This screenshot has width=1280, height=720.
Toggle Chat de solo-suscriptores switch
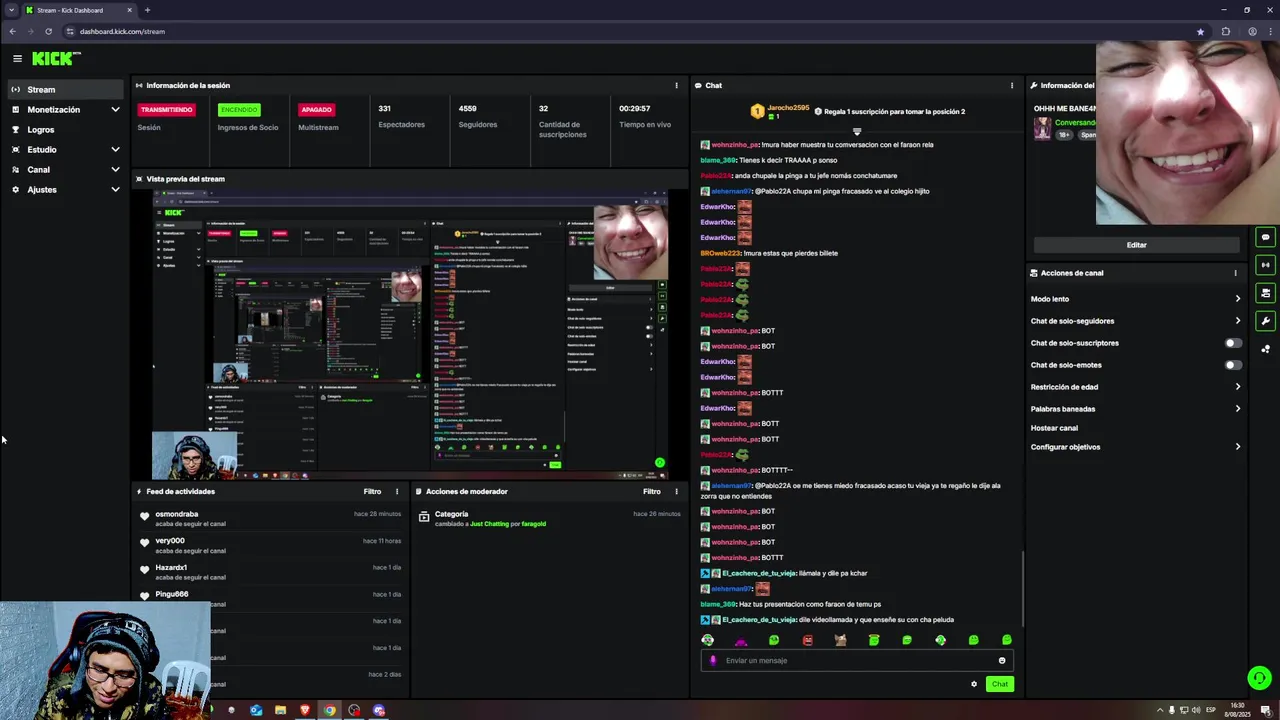click(1234, 343)
